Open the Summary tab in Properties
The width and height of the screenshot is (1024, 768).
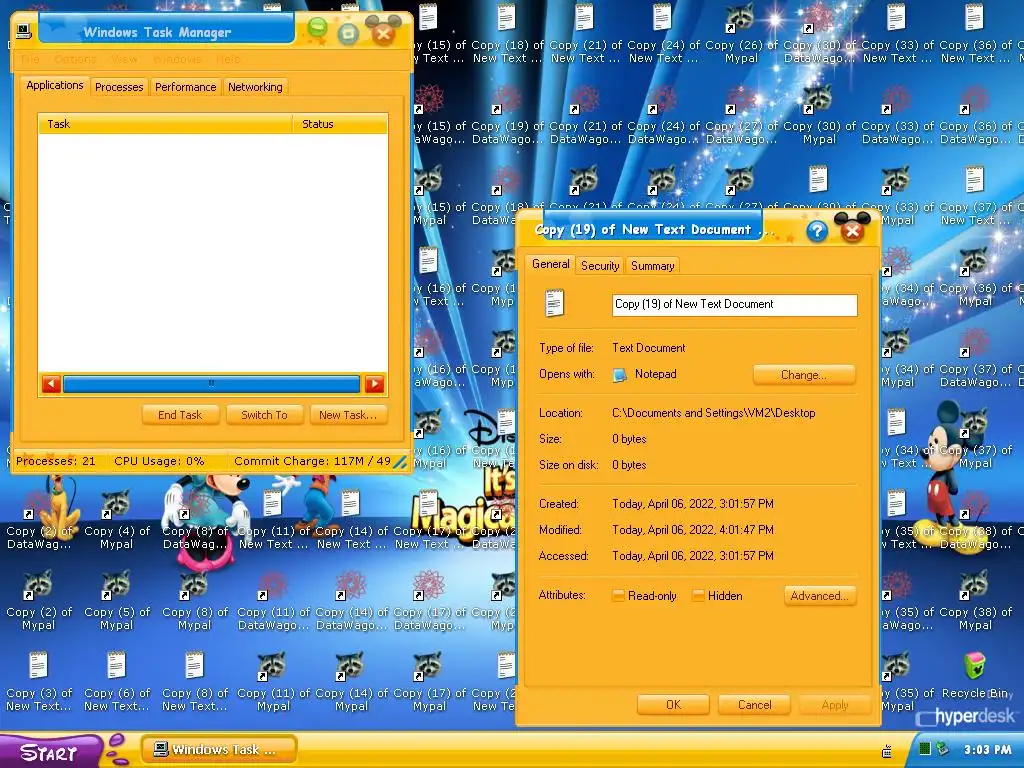pos(652,266)
